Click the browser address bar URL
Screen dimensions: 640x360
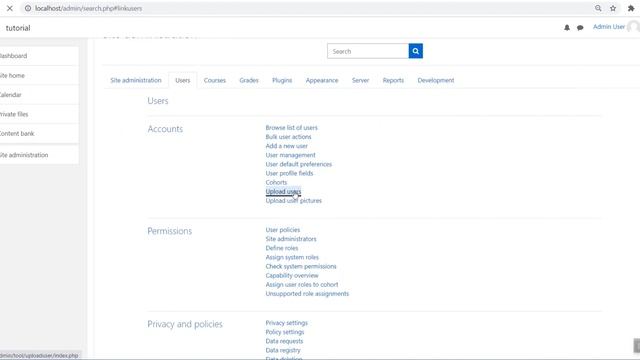(x=89, y=8)
